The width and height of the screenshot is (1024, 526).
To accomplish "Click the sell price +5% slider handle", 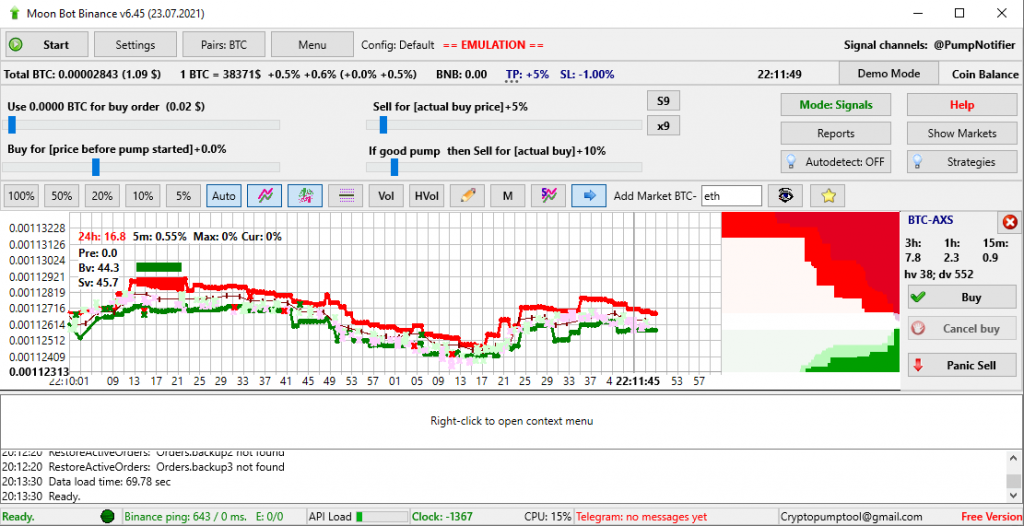I will [x=383, y=124].
